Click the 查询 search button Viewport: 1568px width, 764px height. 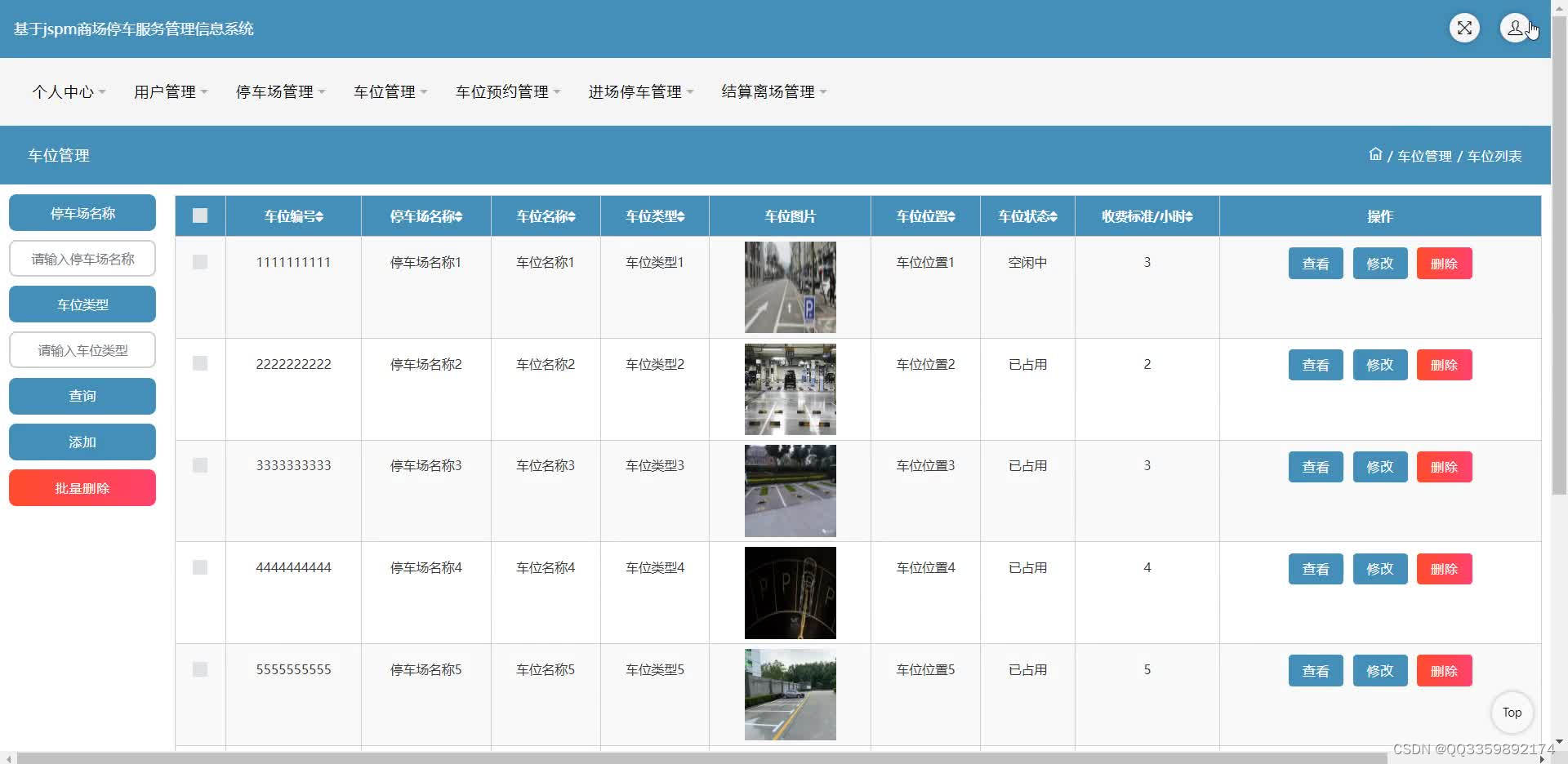(x=82, y=396)
